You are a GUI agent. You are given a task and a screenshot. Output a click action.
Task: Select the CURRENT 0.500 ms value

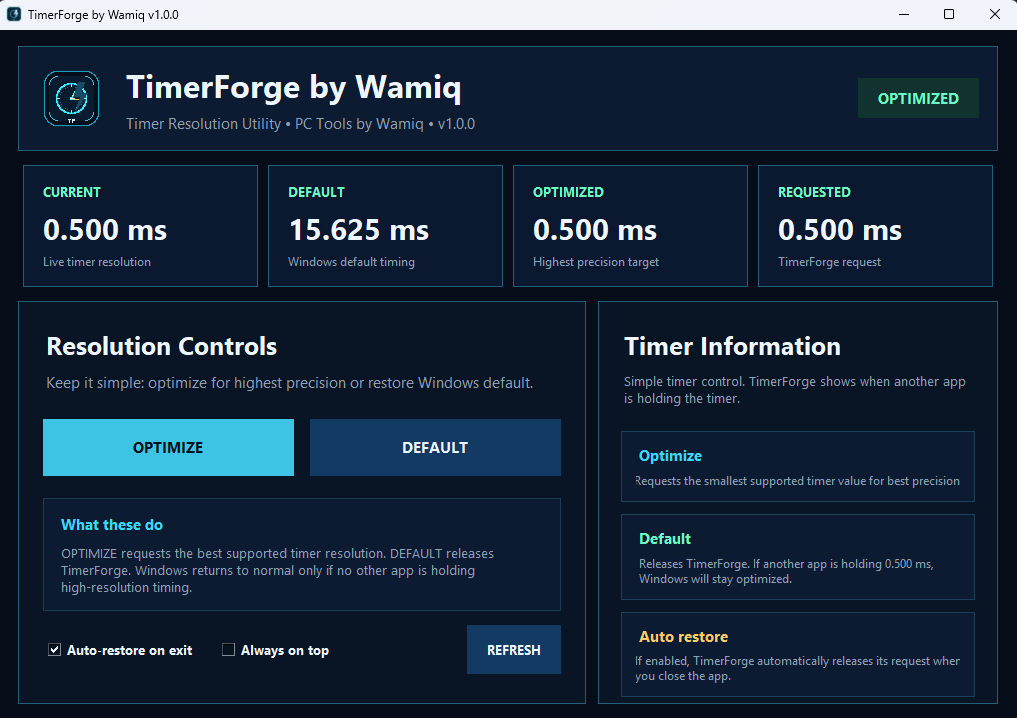tap(105, 230)
